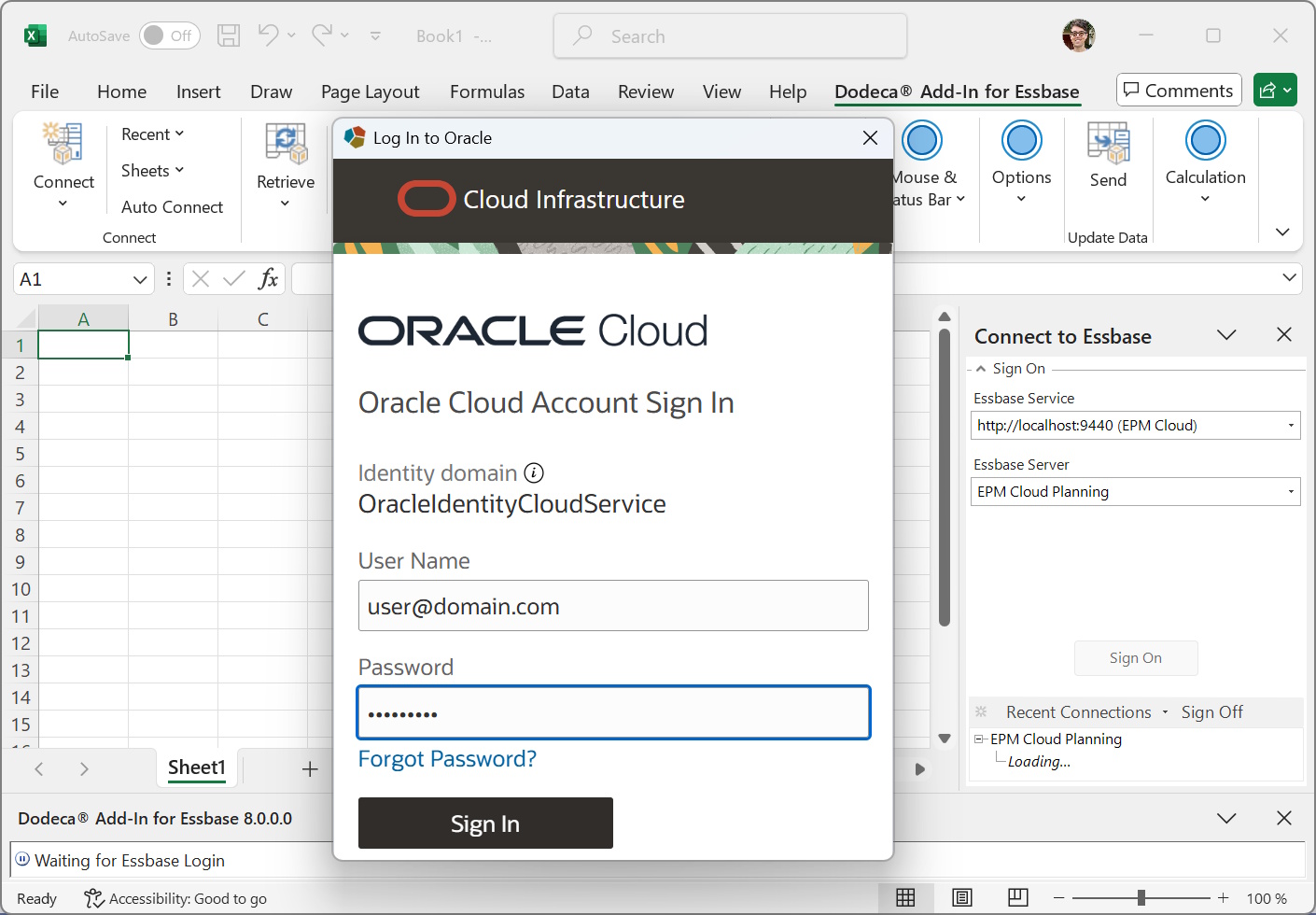Open the Formulas tab

coord(487,91)
